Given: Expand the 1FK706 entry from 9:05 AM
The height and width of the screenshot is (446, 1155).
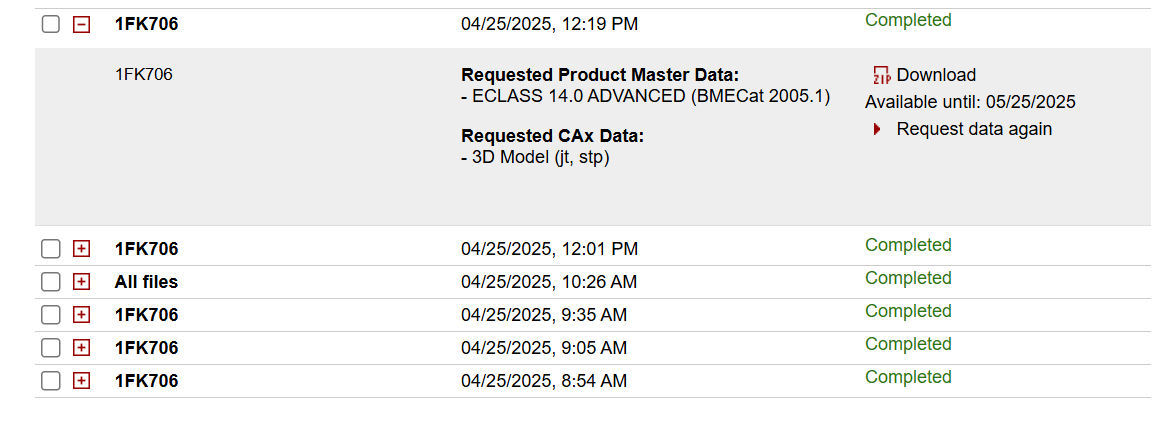Looking at the screenshot, I should click(x=82, y=348).
